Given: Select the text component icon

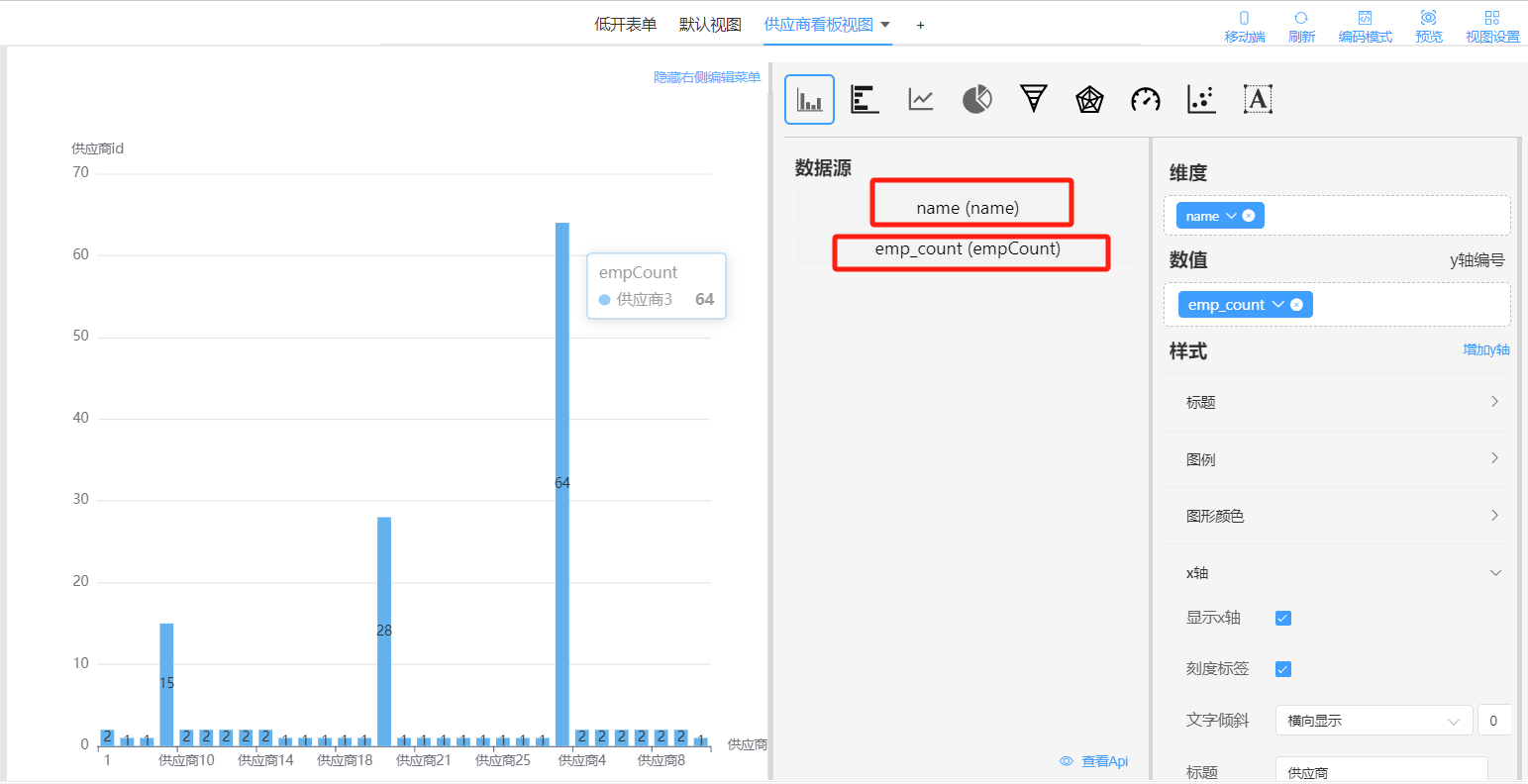Looking at the screenshot, I should tap(1258, 99).
